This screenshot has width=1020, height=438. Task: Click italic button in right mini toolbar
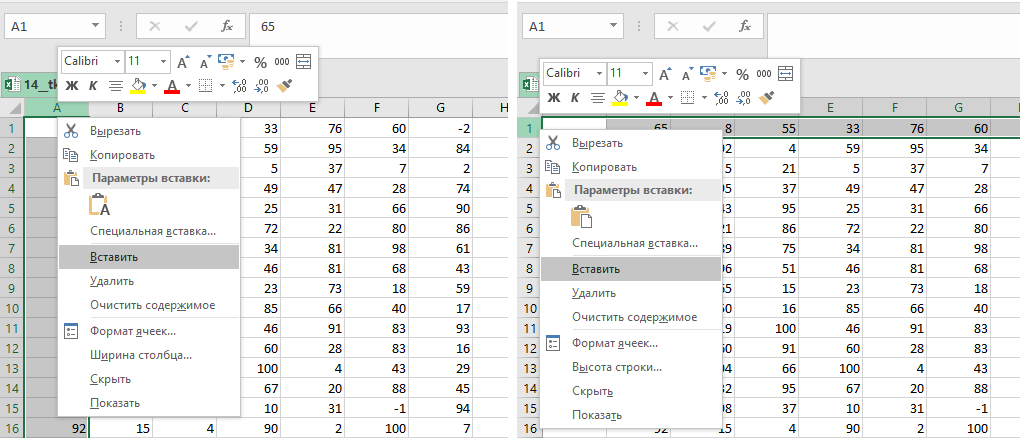(575, 98)
